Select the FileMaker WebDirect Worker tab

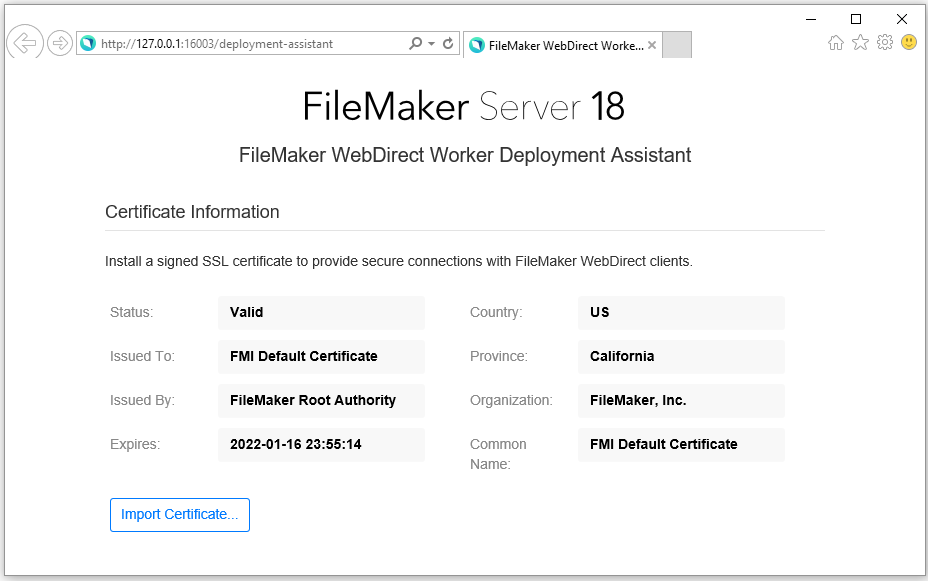click(x=560, y=44)
